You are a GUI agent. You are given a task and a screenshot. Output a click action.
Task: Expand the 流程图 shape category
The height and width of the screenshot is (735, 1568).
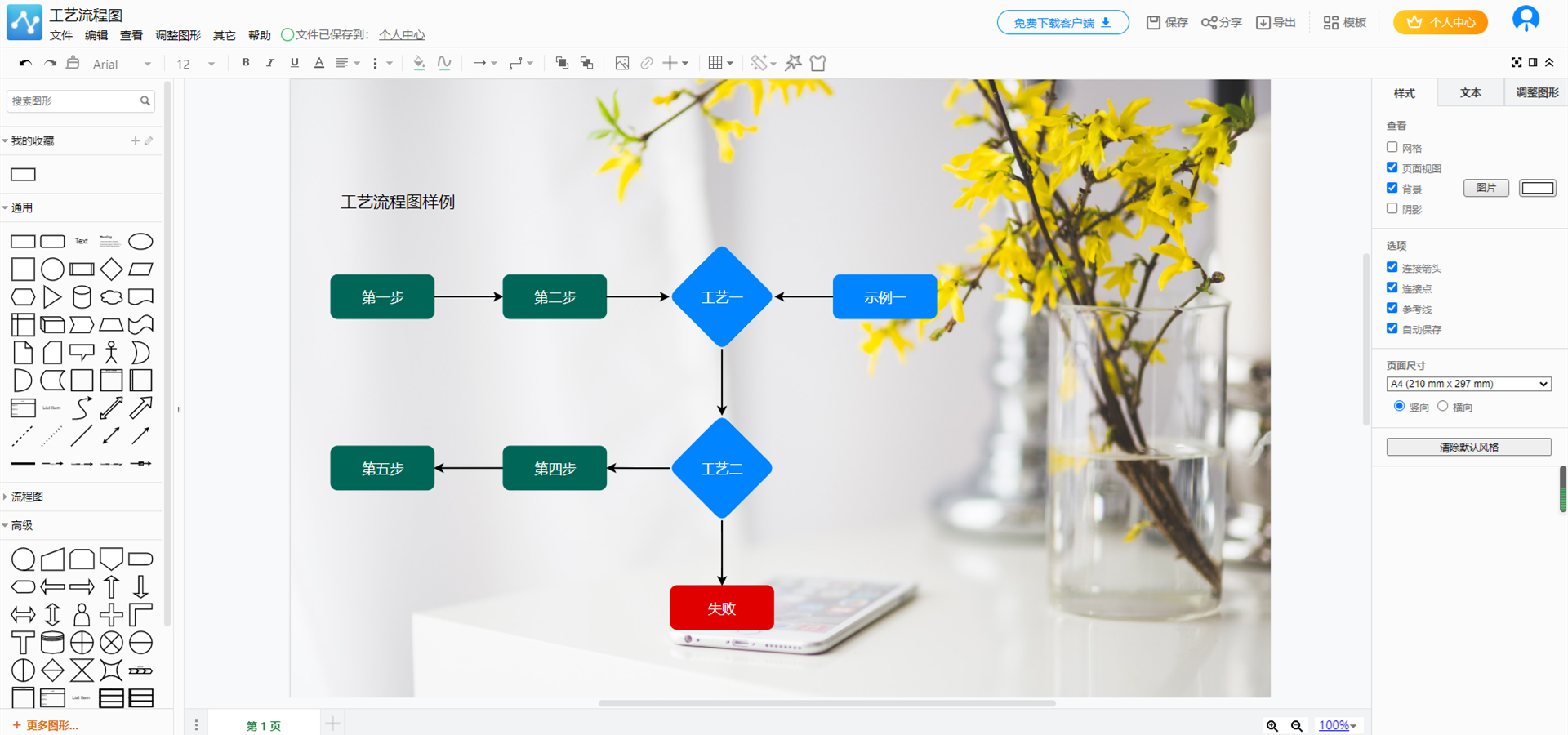(27, 497)
